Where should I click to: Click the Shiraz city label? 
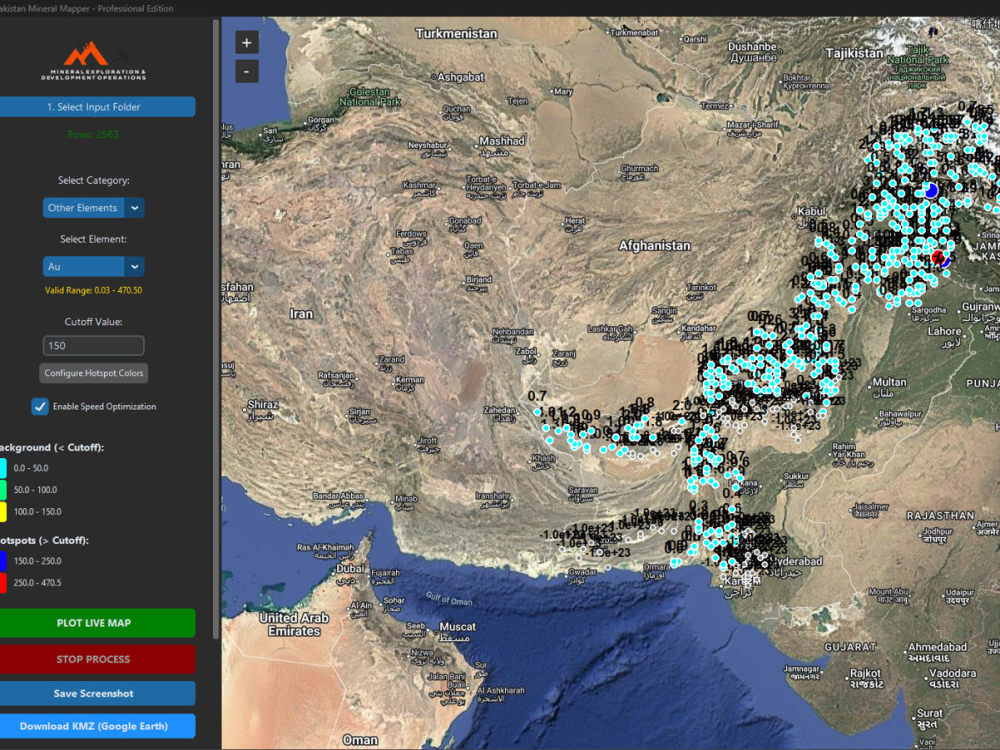tap(263, 405)
